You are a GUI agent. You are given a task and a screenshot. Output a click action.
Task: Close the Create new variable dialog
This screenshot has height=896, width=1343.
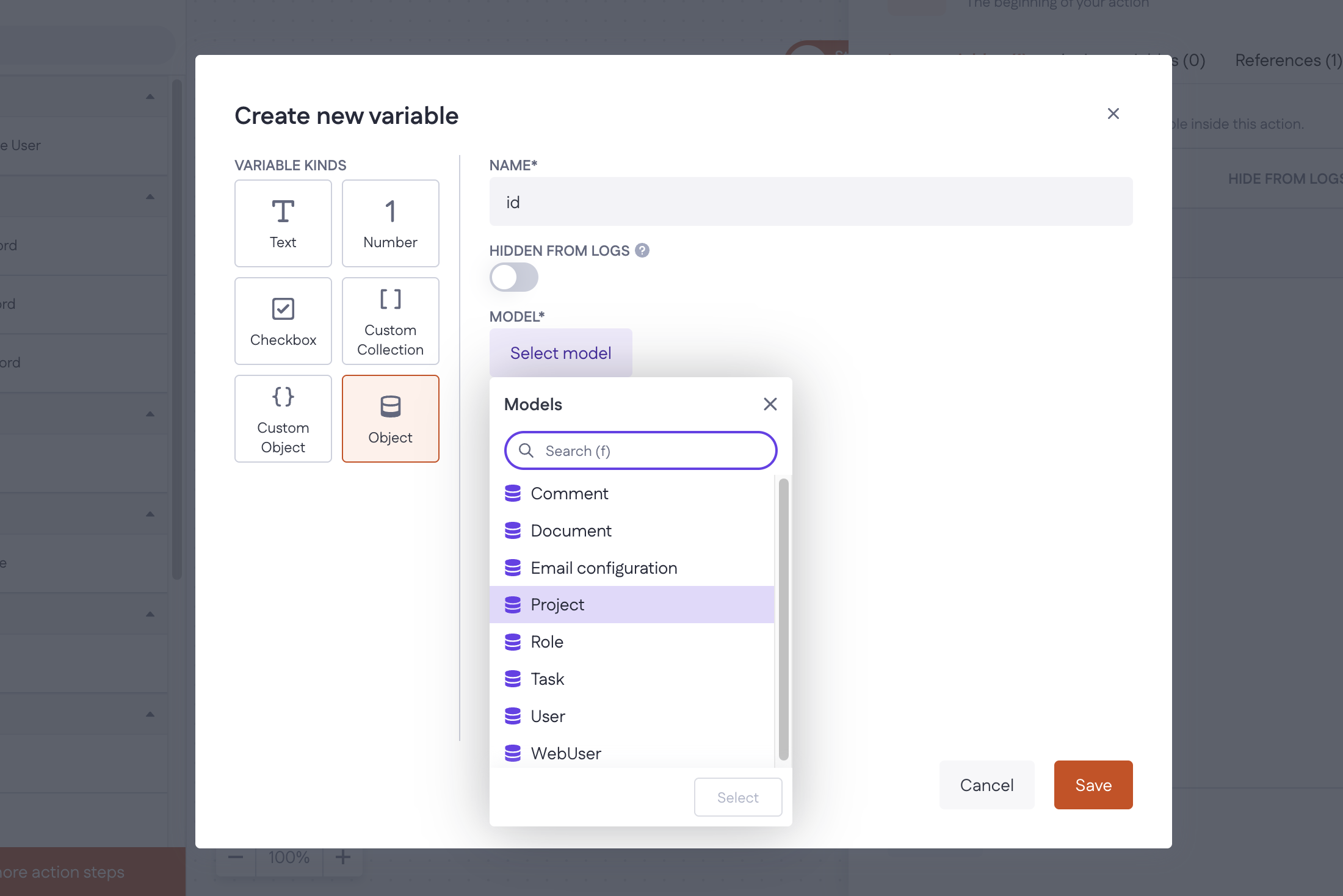1113,114
